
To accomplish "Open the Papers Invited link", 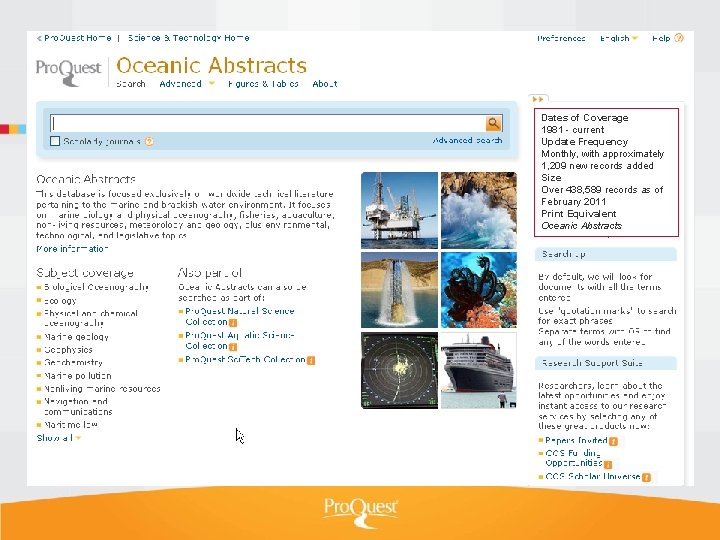I will tap(576, 440).
